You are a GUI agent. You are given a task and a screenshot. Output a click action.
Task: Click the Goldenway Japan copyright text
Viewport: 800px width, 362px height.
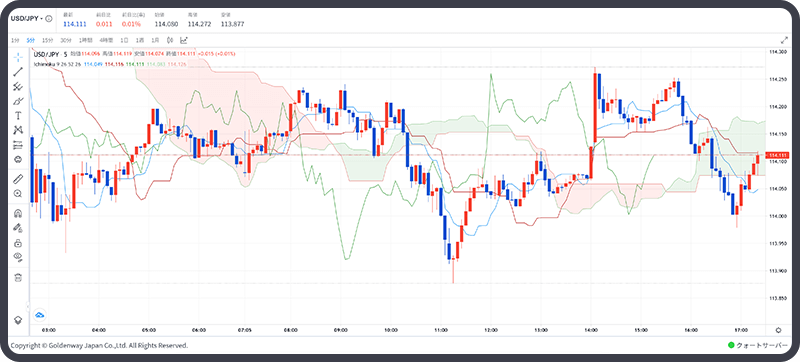pyautogui.click(x=99, y=345)
